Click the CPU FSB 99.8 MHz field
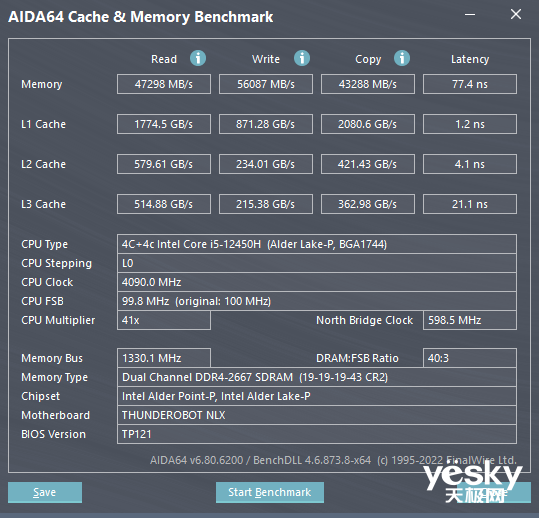This screenshot has height=518, width=539. 317,301
